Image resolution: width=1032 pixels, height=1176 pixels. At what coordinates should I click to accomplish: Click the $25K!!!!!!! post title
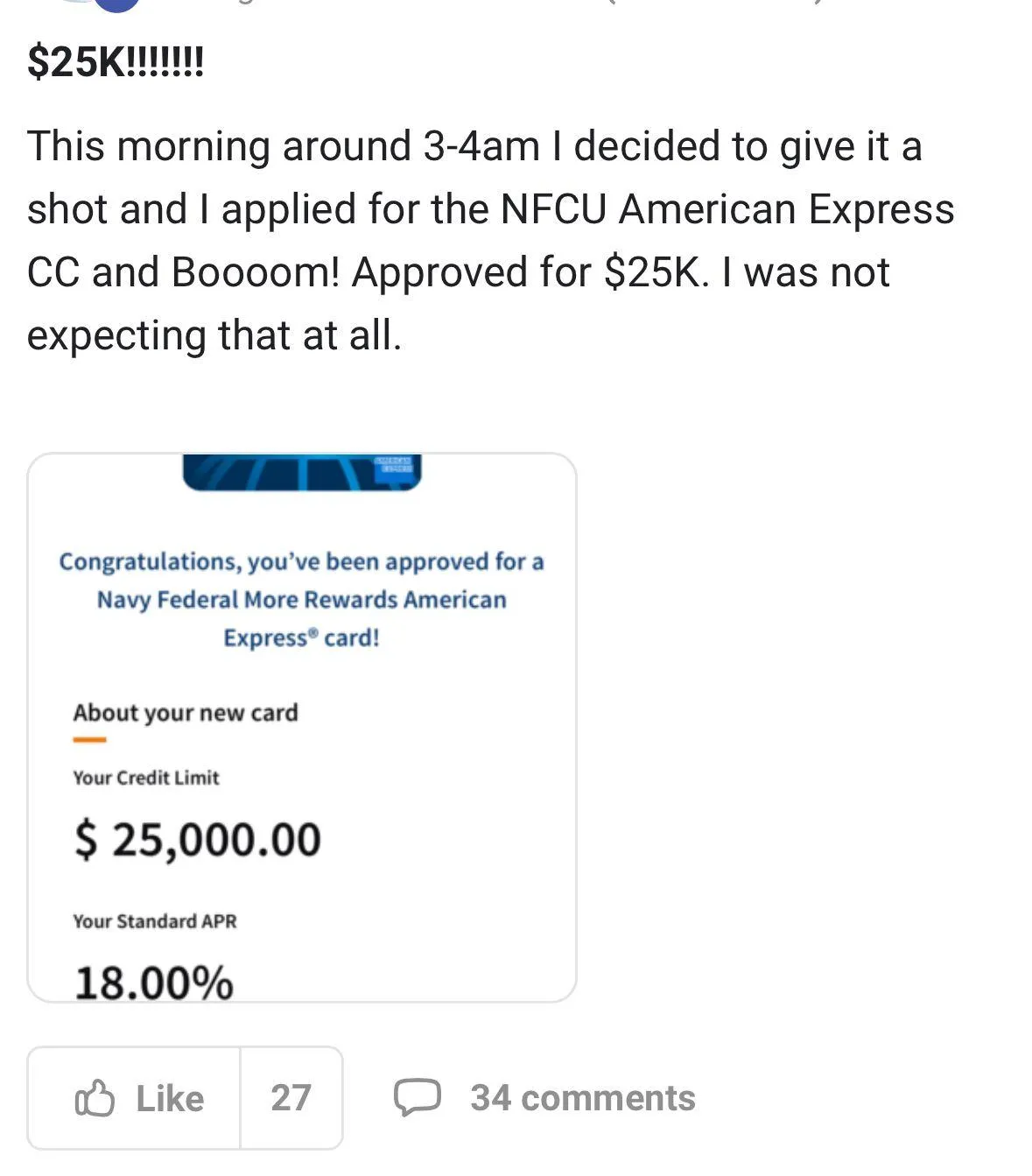pos(116,61)
